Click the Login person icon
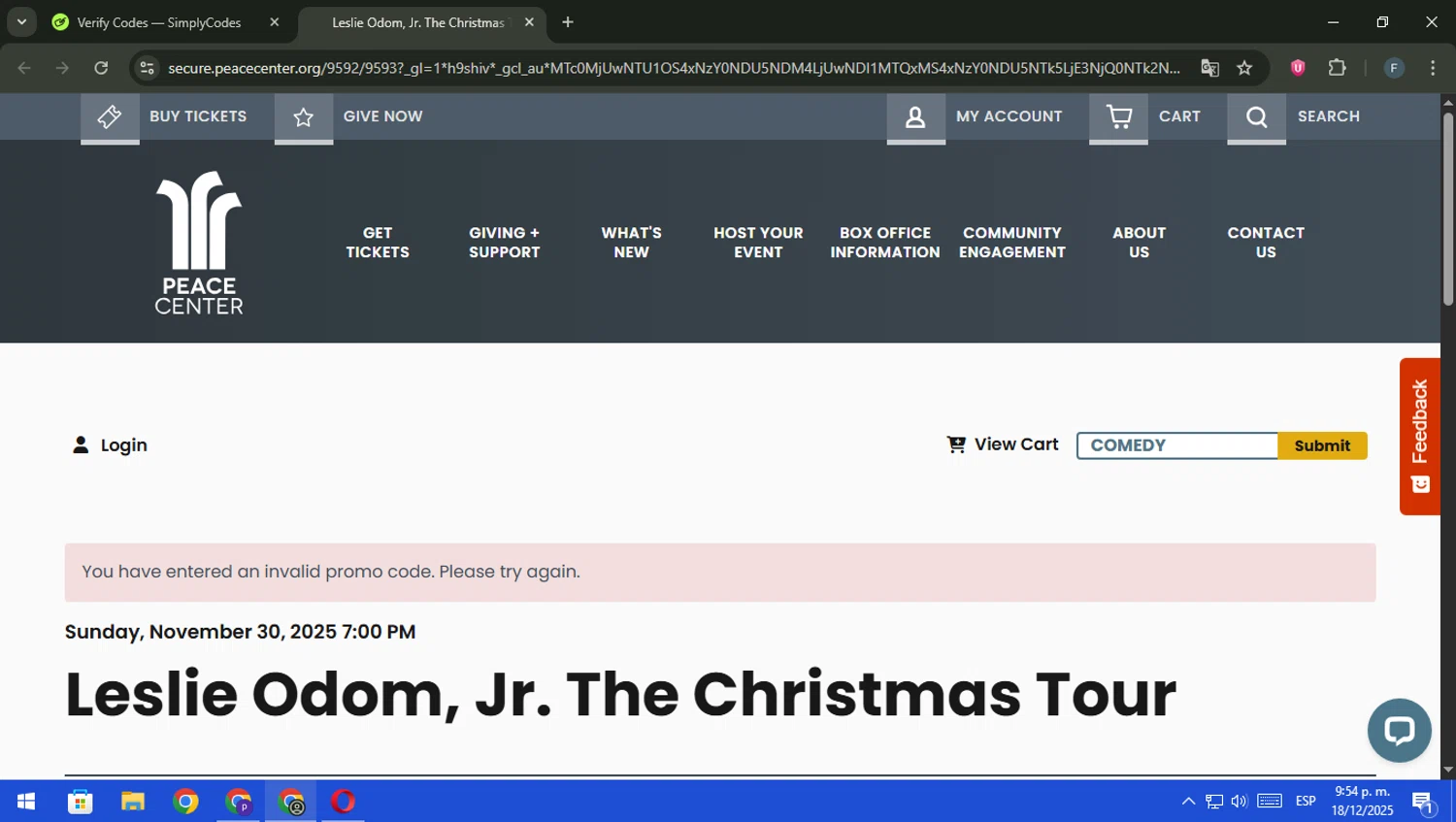Screen dimensions: 1456x822 [81, 444]
